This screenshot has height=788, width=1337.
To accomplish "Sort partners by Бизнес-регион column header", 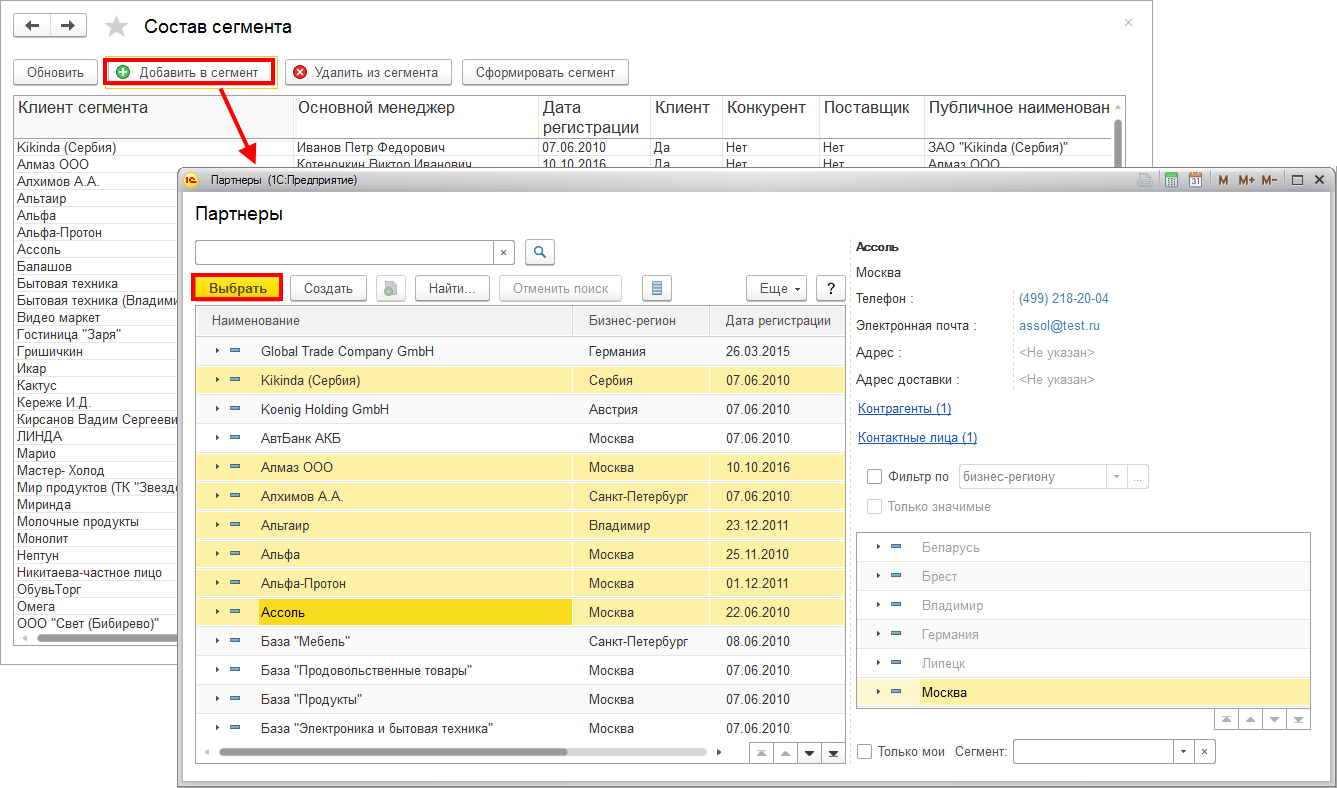I will click(641, 321).
